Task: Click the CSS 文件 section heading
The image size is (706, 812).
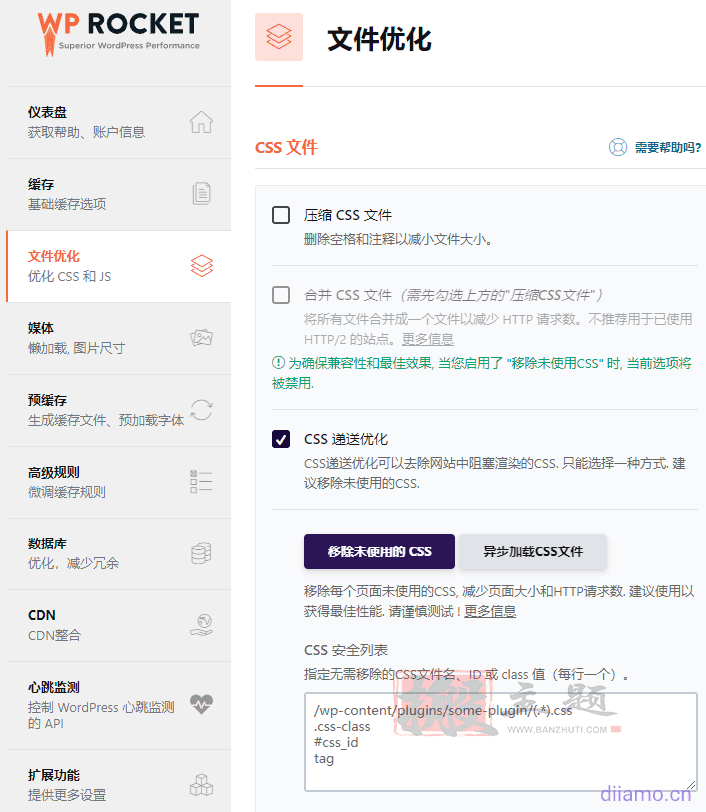Action: click(x=286, y=148)
